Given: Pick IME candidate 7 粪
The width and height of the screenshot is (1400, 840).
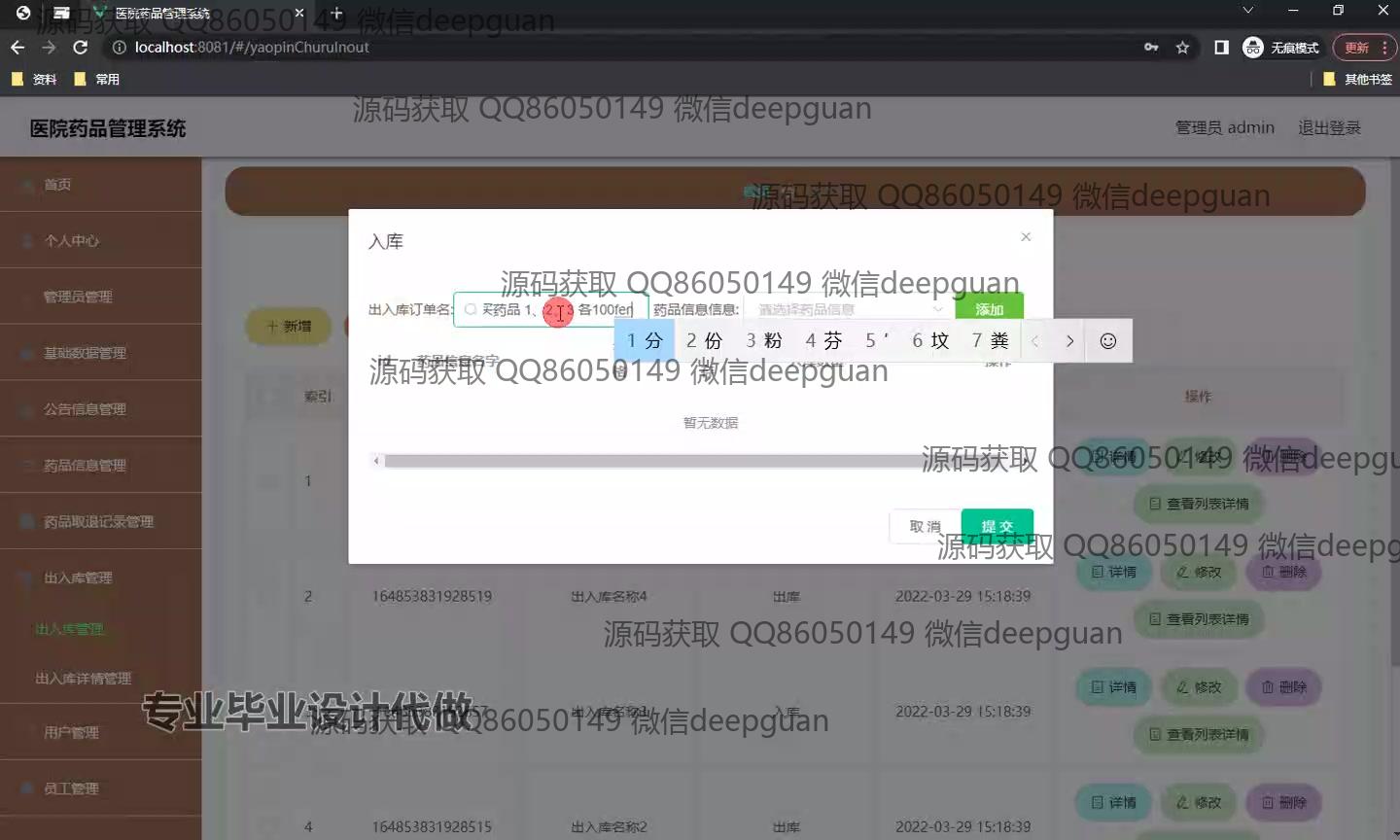Looking at the screenshot, I should click(x=990, y=340).
